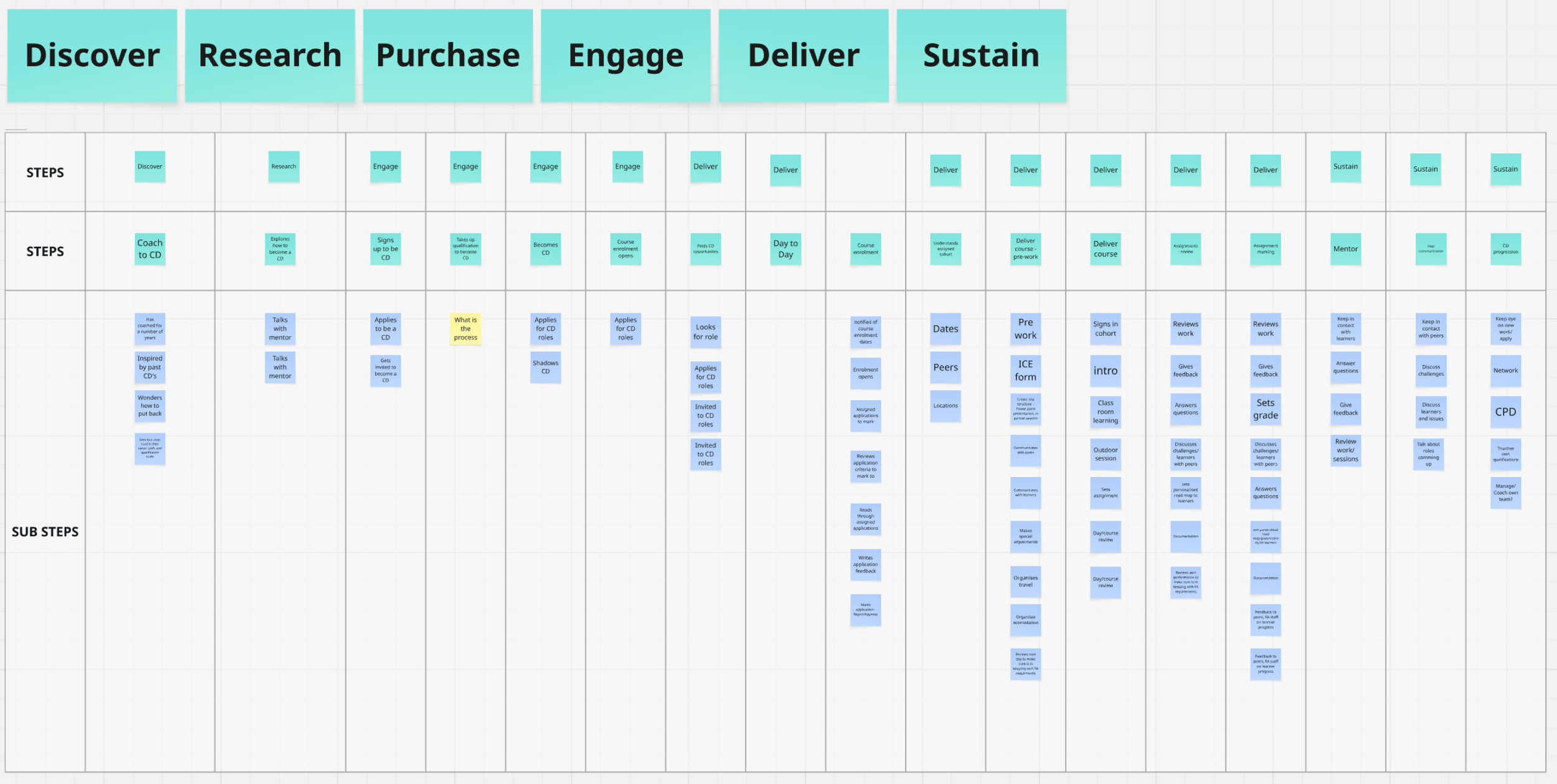Select the 'Locations' sticky note
Viewport: 1557px width, 784px height.
pos(945,406)
